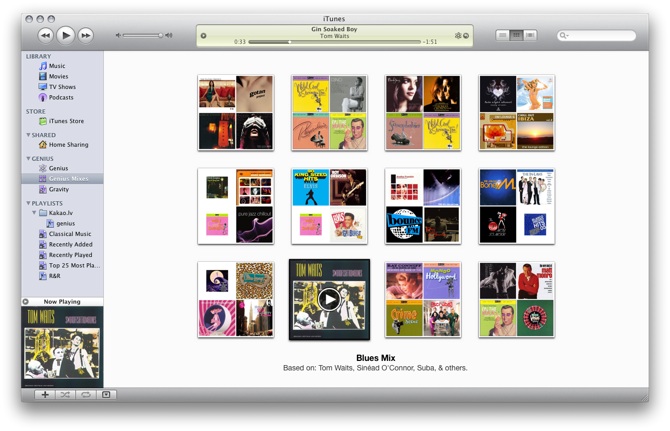670x431 pixels.
Task: Click the arrow icon right of display
Action: coord(466,36)
